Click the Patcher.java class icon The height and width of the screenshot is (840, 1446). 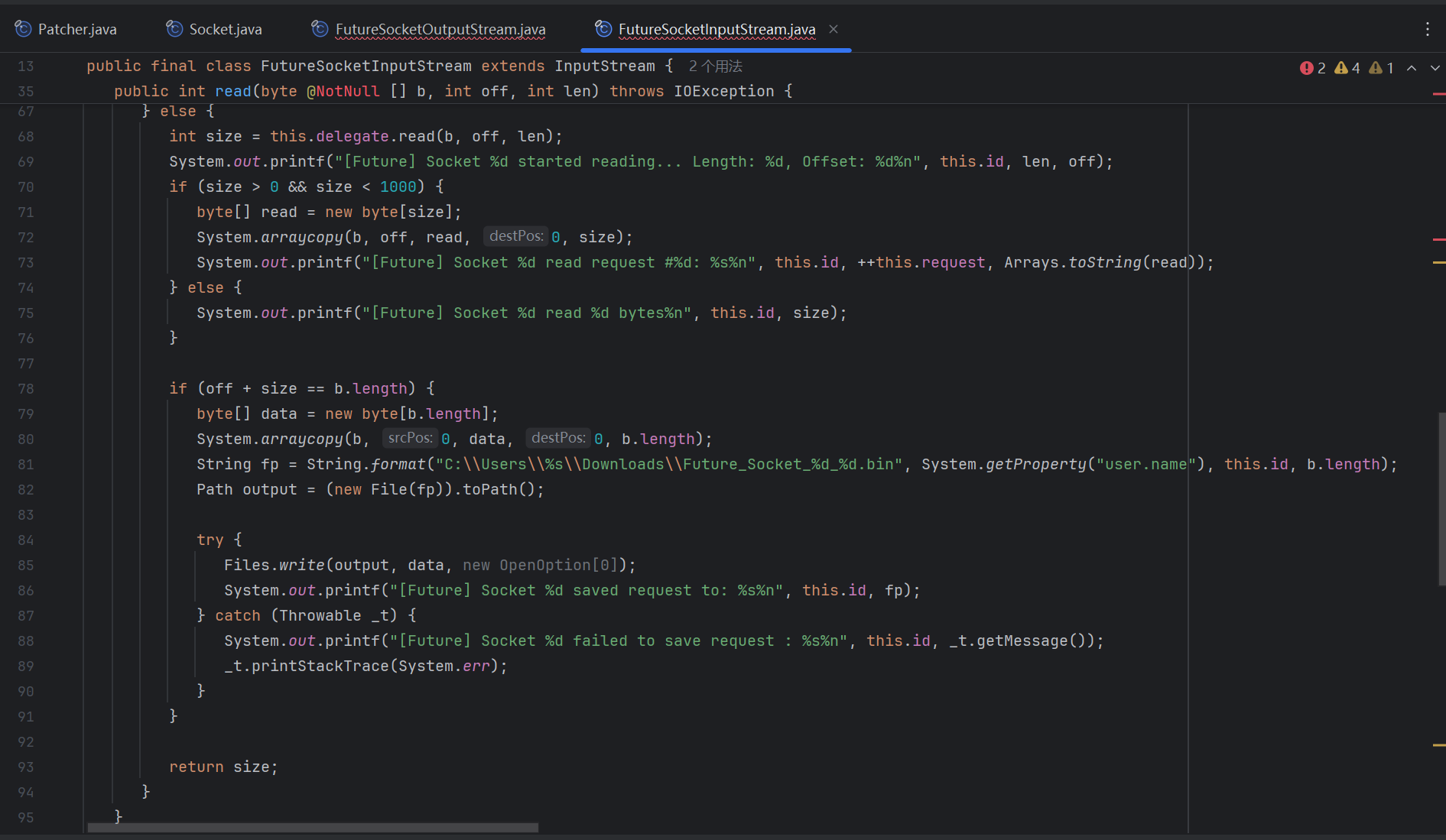[23, 29]
